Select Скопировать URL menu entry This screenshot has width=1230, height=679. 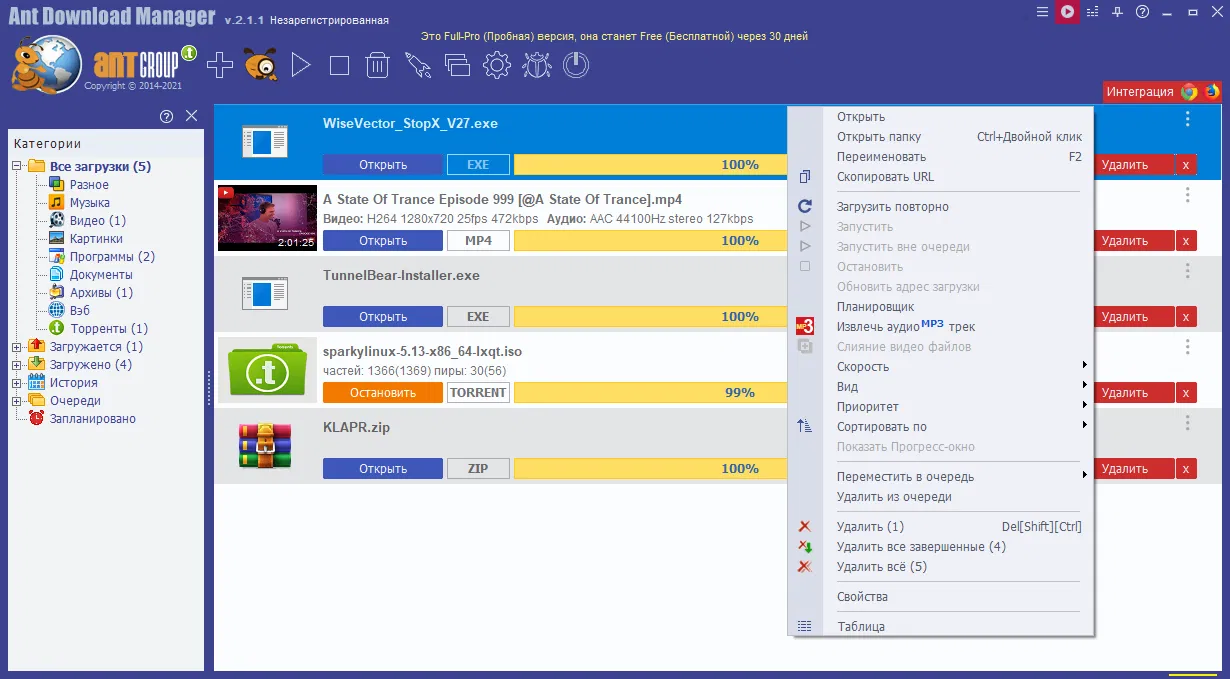tap(941, 177)
